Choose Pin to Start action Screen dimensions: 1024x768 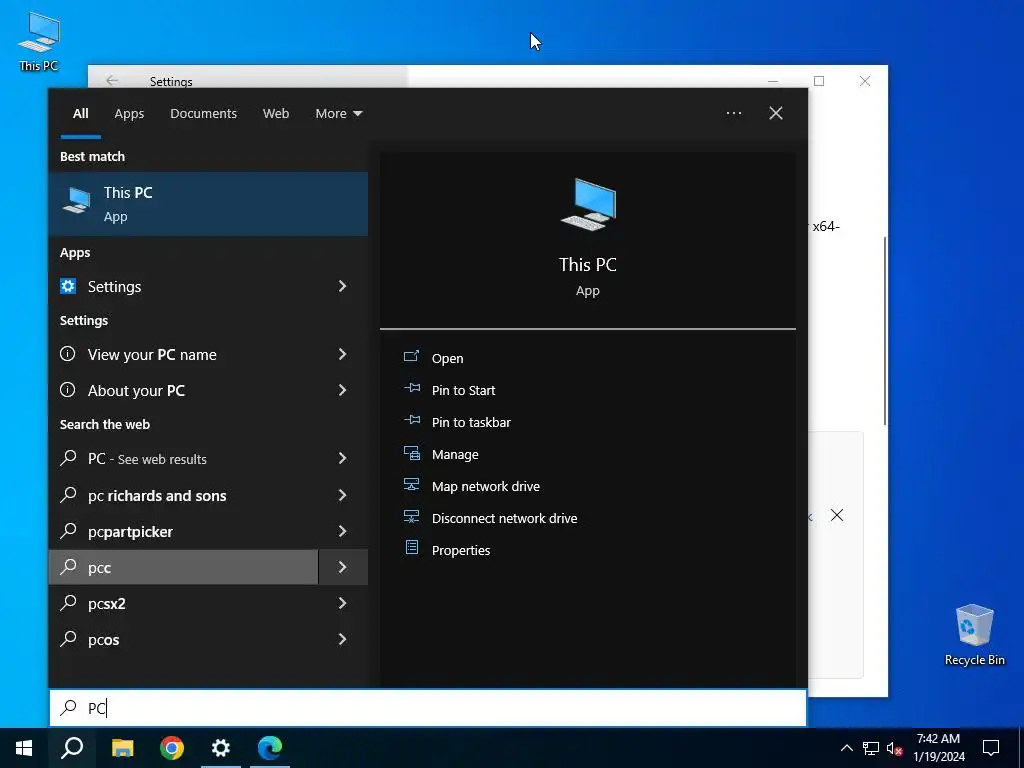pyautogui.click(x=463, y=390)
